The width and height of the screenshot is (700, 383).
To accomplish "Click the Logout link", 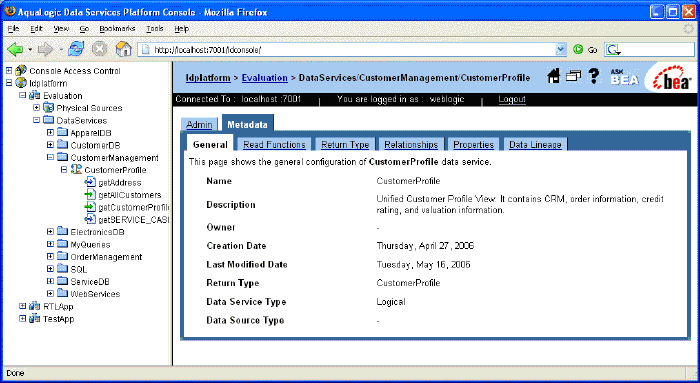I will click(512, 99).
